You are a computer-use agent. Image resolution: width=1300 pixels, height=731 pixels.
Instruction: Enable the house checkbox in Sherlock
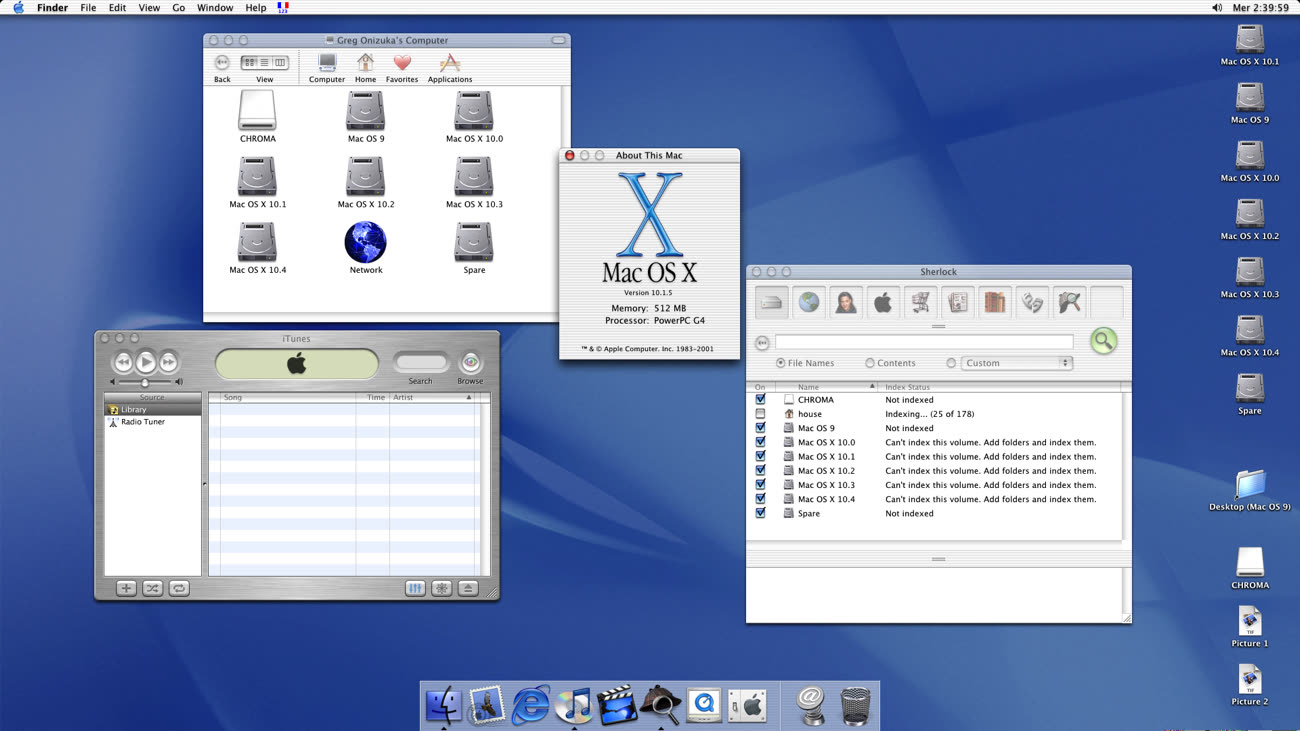click(x=760, y=414)
